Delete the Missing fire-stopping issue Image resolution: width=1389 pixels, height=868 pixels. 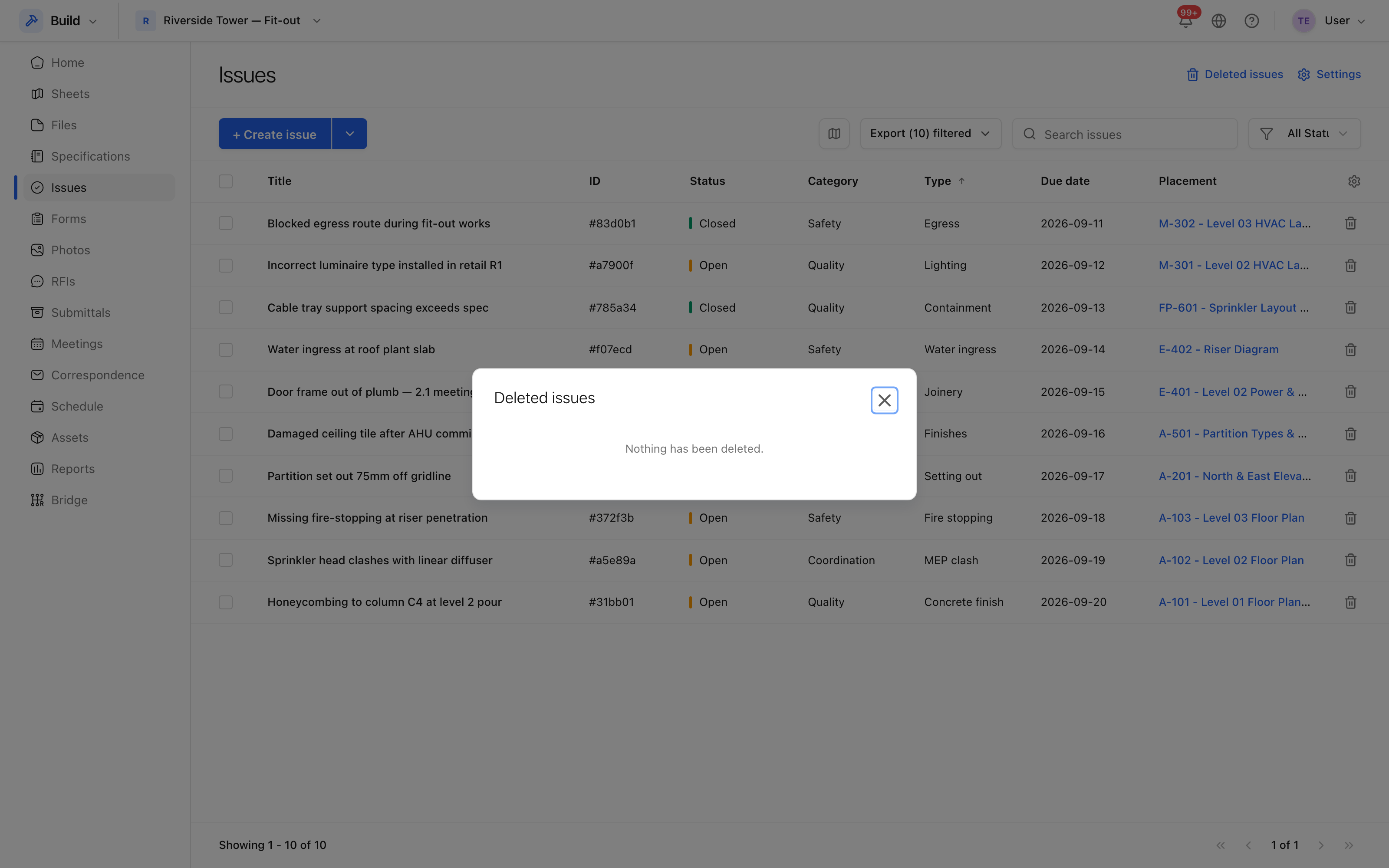pos(1350,518)
